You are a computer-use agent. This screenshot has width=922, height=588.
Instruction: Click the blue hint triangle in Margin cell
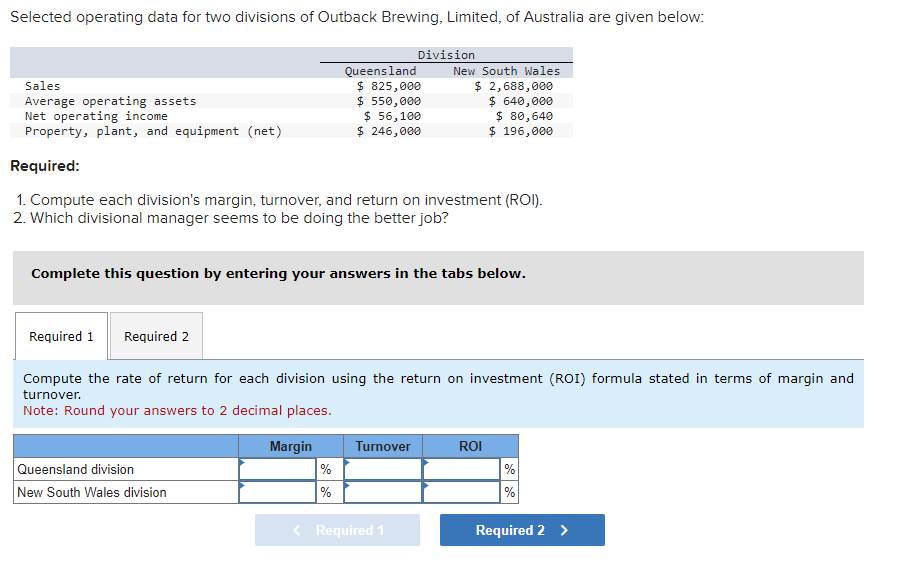click(242, 462)
